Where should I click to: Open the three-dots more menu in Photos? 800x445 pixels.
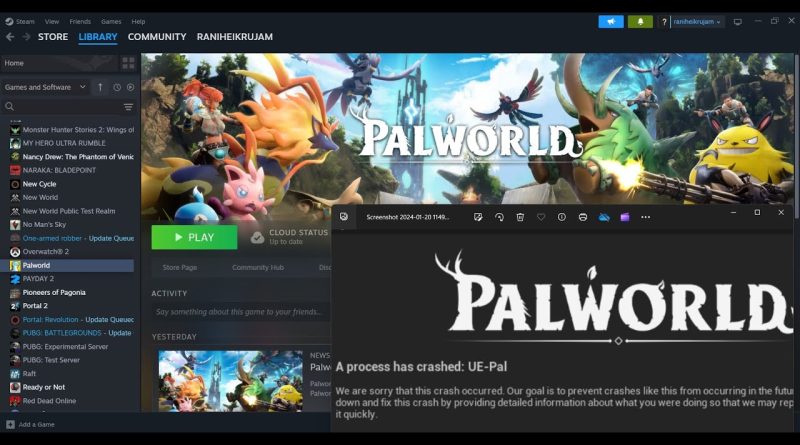(645, 217)
